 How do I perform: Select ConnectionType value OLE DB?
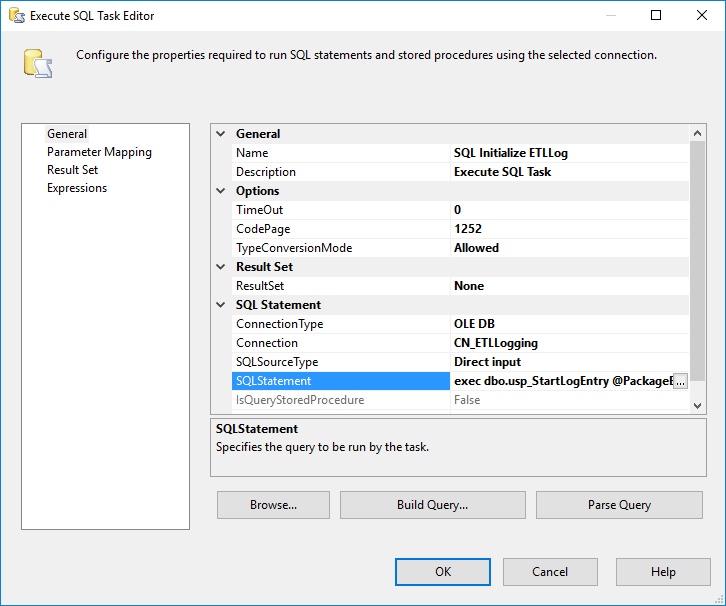570,324
